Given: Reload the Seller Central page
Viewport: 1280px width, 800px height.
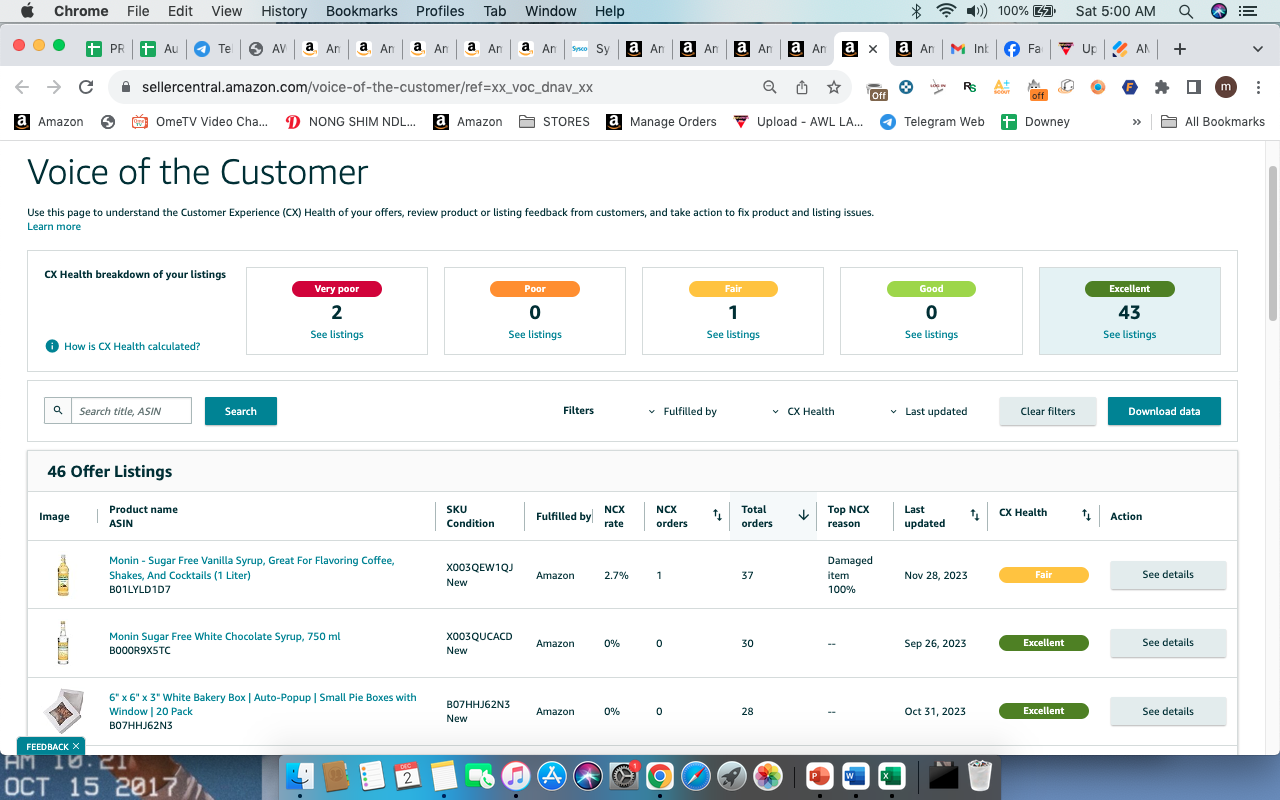Looking at the screenshot, I should point(86,87).
